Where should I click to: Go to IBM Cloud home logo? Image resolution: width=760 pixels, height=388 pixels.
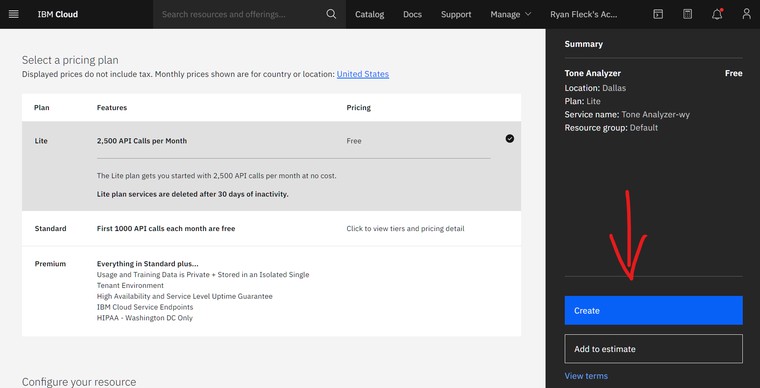(x=58, y=14)
